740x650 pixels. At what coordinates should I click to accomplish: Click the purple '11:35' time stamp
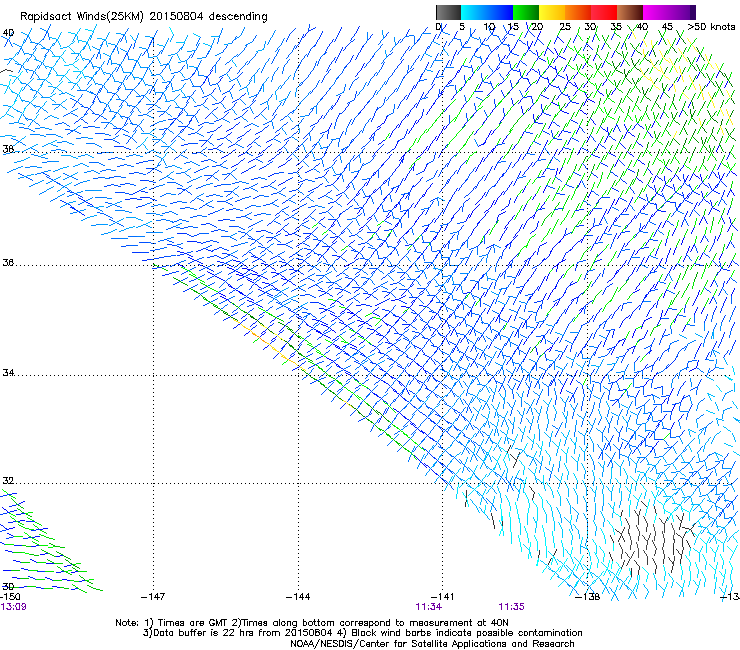point(512,607)
